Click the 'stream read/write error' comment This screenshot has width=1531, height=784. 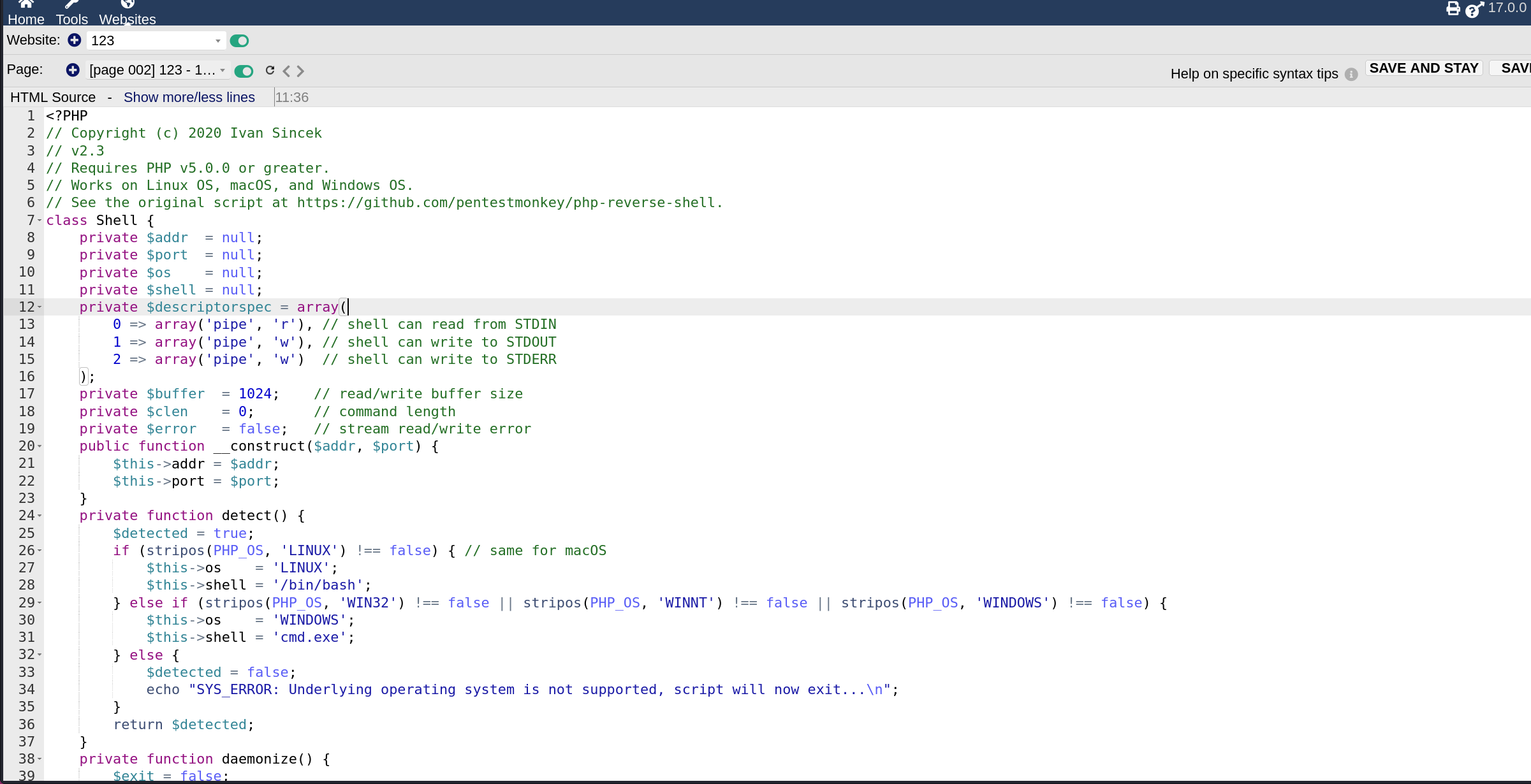coord(422,429)
